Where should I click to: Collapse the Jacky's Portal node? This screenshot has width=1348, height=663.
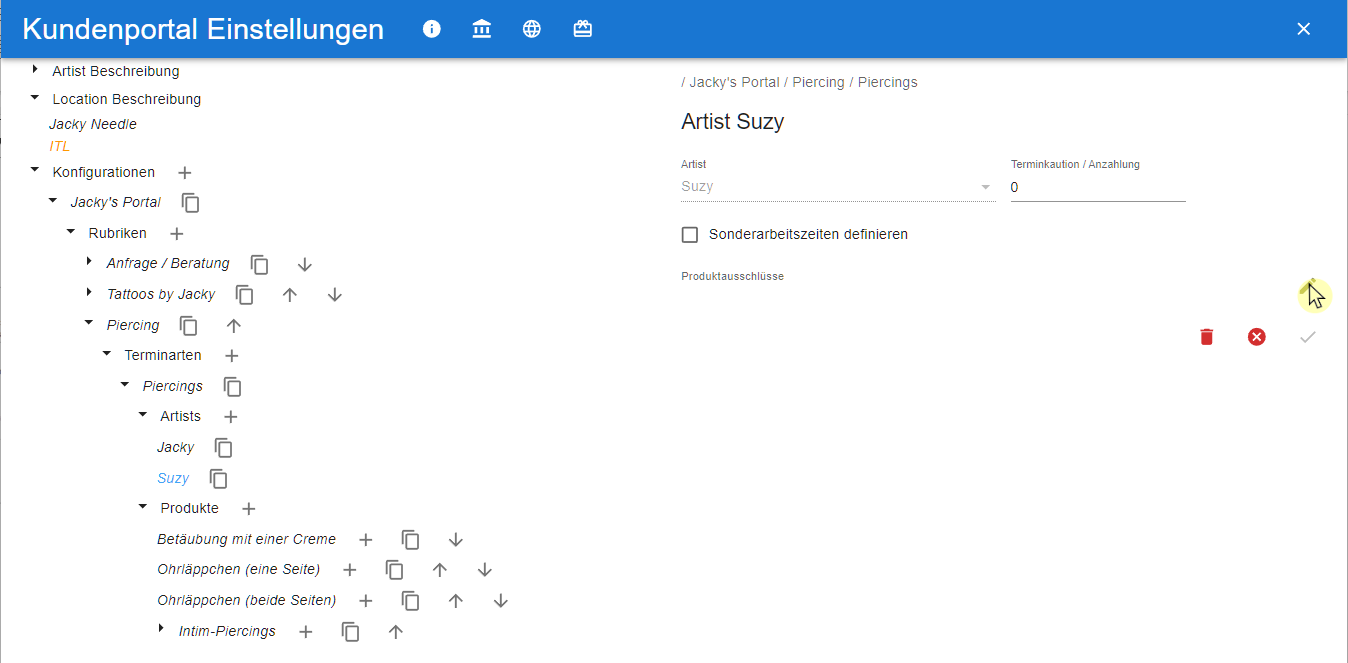pos(53,201)
